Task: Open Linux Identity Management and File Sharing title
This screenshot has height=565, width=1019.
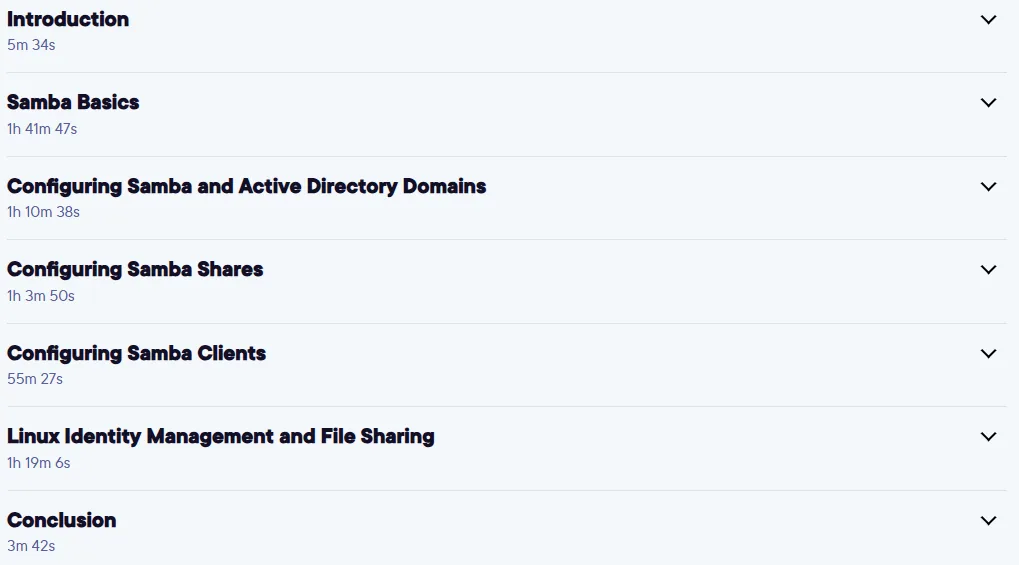Action: 220,436
